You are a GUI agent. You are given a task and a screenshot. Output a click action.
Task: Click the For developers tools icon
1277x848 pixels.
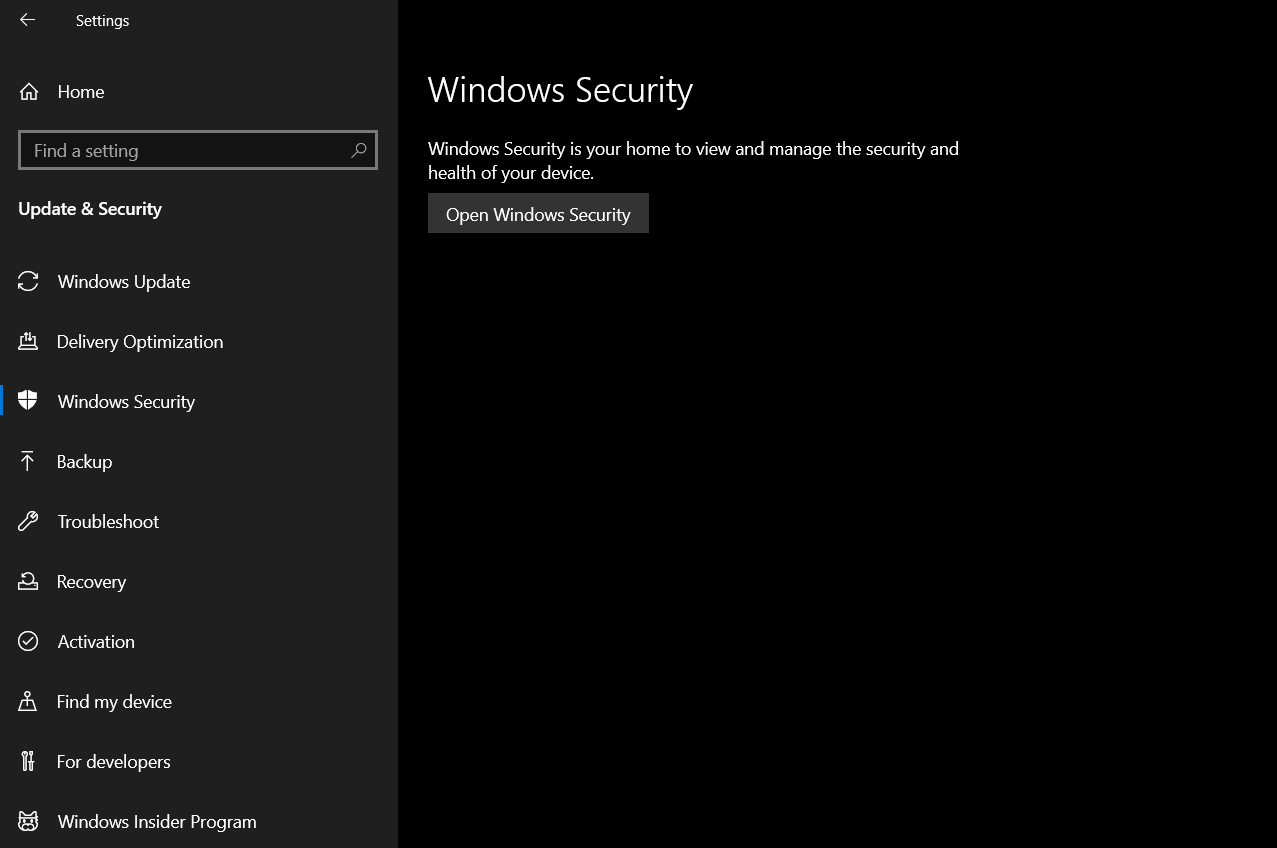pos(28,761)
